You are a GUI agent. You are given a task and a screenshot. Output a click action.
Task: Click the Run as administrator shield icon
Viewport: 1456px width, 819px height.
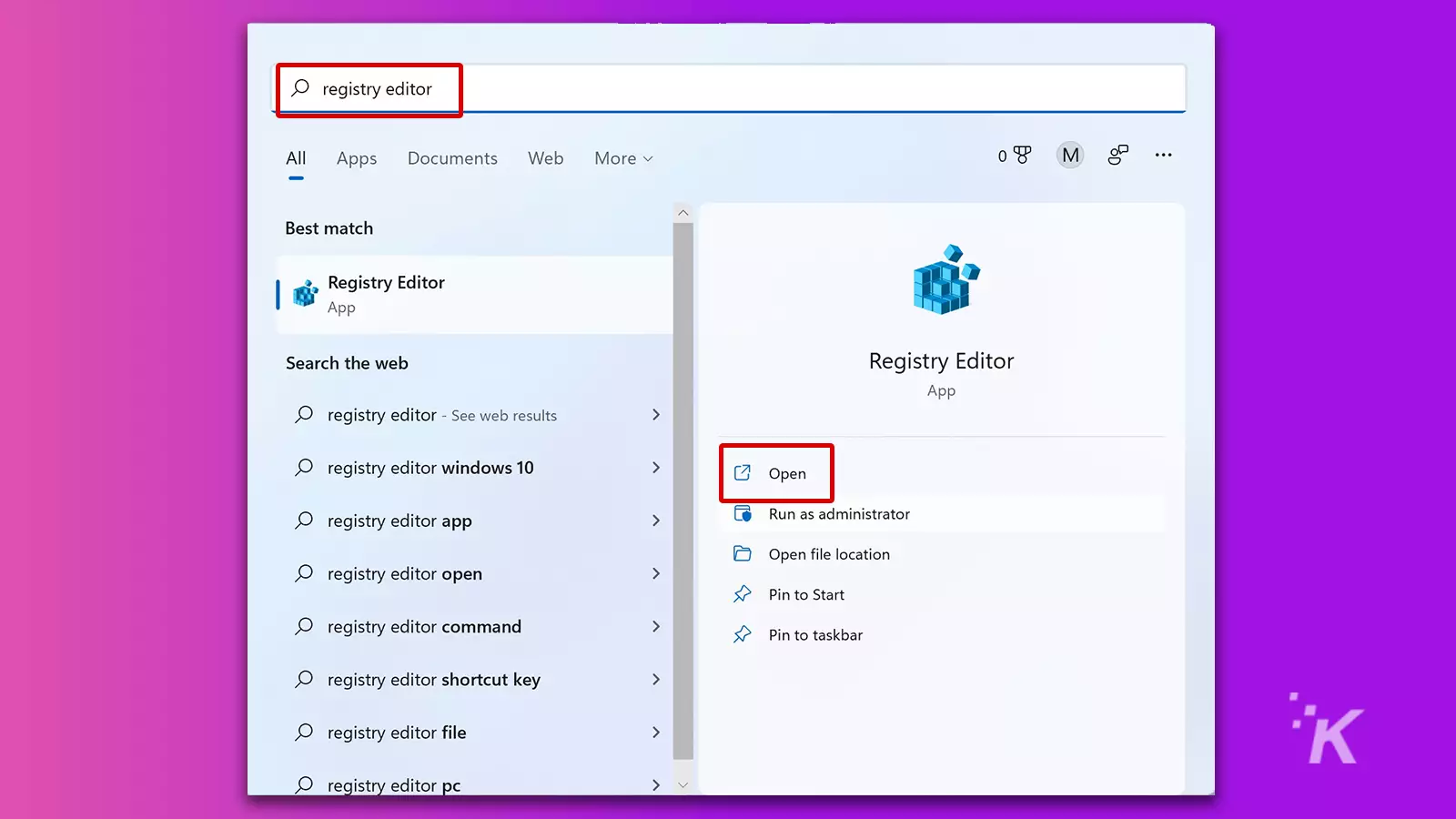[743, 513]
